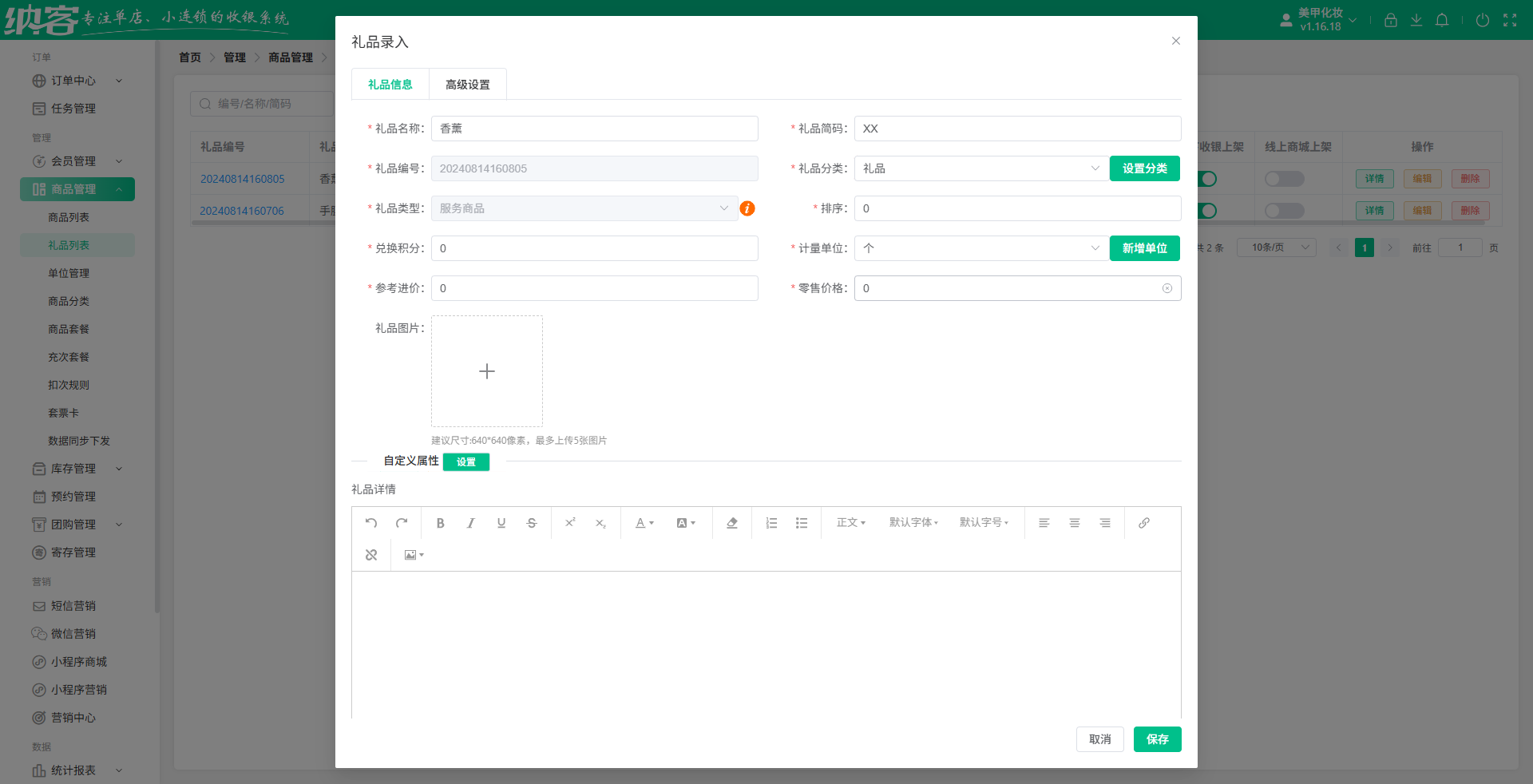This screenshot has height=784, width=1533.
Task: Apply italic formatting in editor toolbar
Action: (x=470, y=523)
